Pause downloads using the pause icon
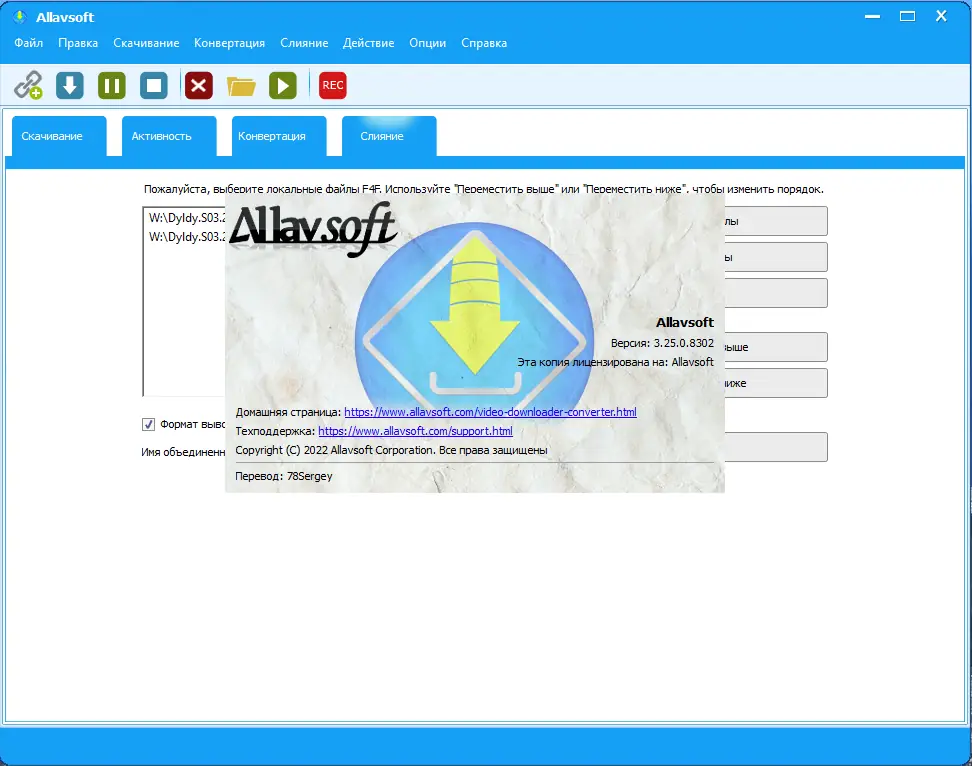This screenshot has height=766, width=972. 111,85
